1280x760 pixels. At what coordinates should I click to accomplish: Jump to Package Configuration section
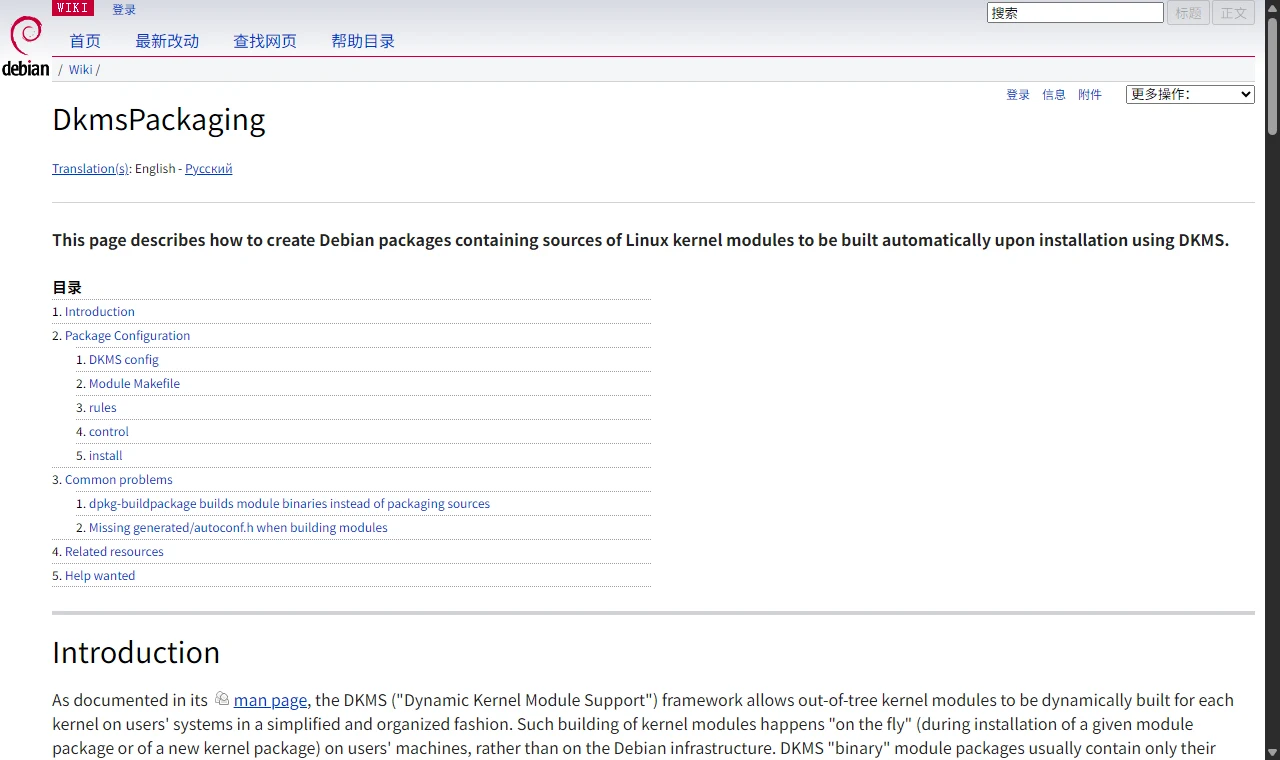pyautogui.click(x=127, y=336)
